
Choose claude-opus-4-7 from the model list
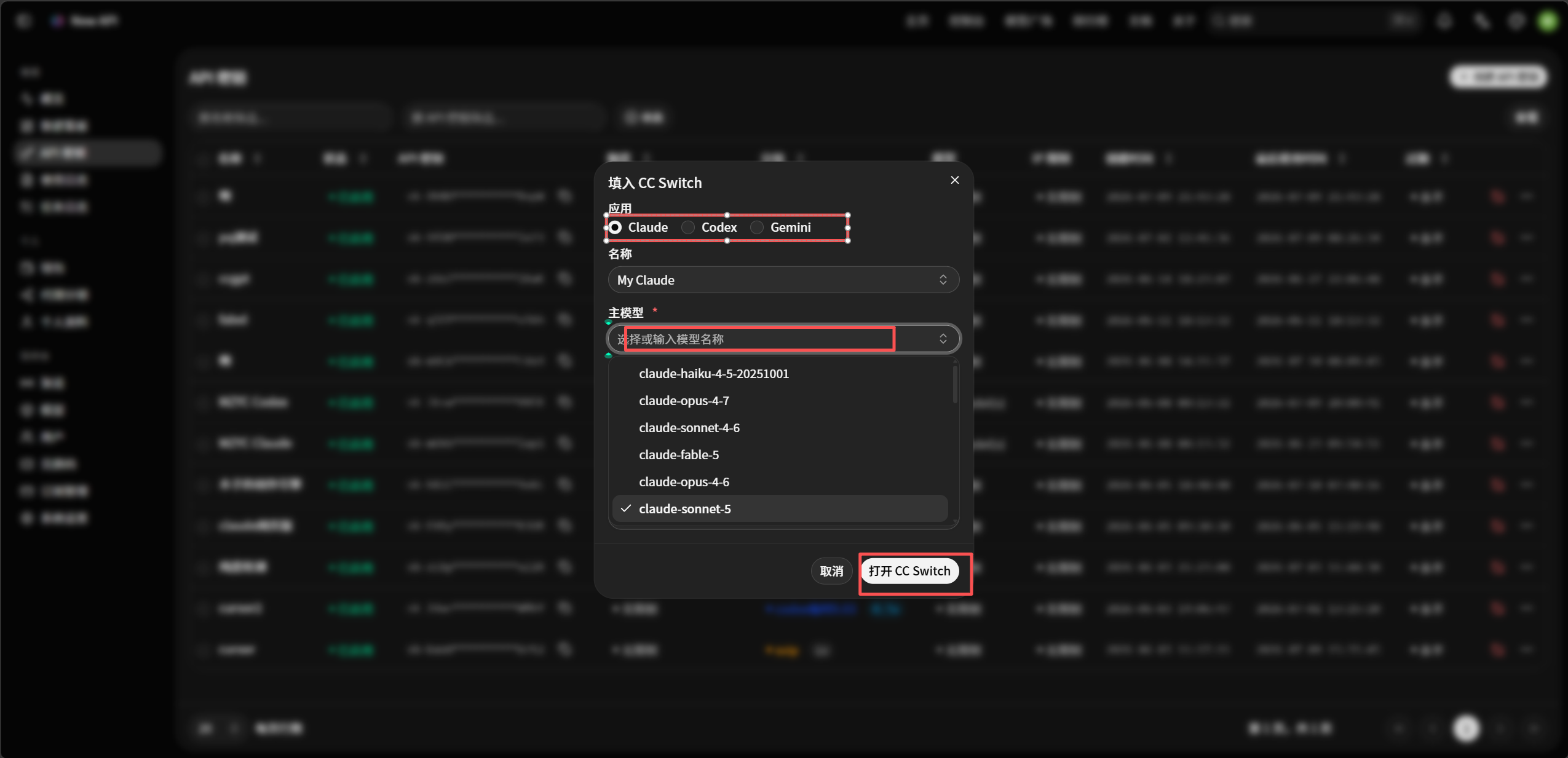pyautogui.click(x=780, y=401)
